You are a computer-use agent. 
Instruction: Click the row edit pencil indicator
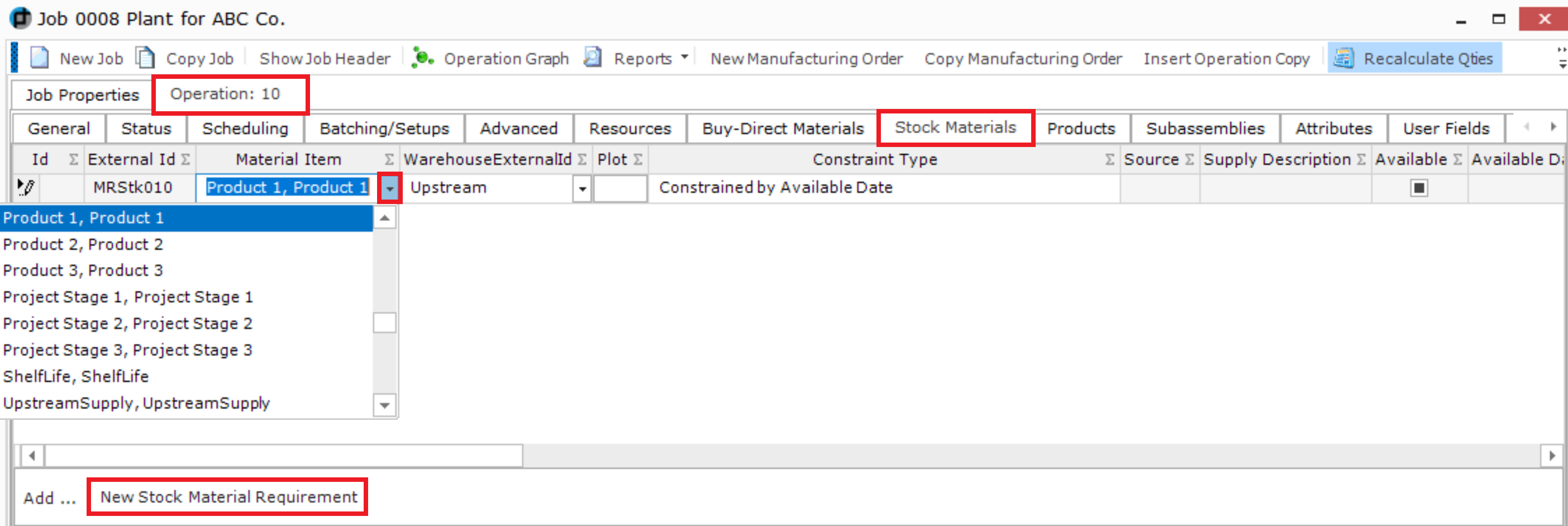tap(26, 187)
